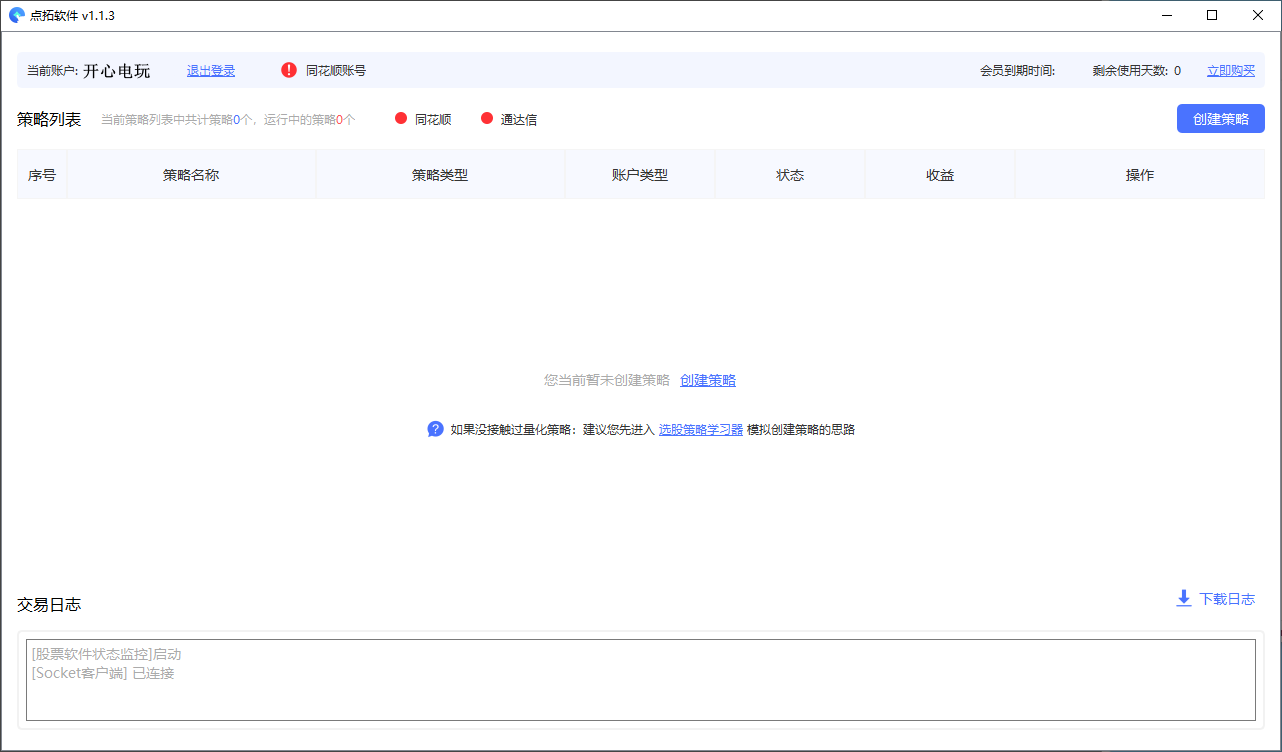Image resolution: width=1282 pixels, height=752 pixels.
Task: Click the 收益 column header
Action: coord(940,175)
